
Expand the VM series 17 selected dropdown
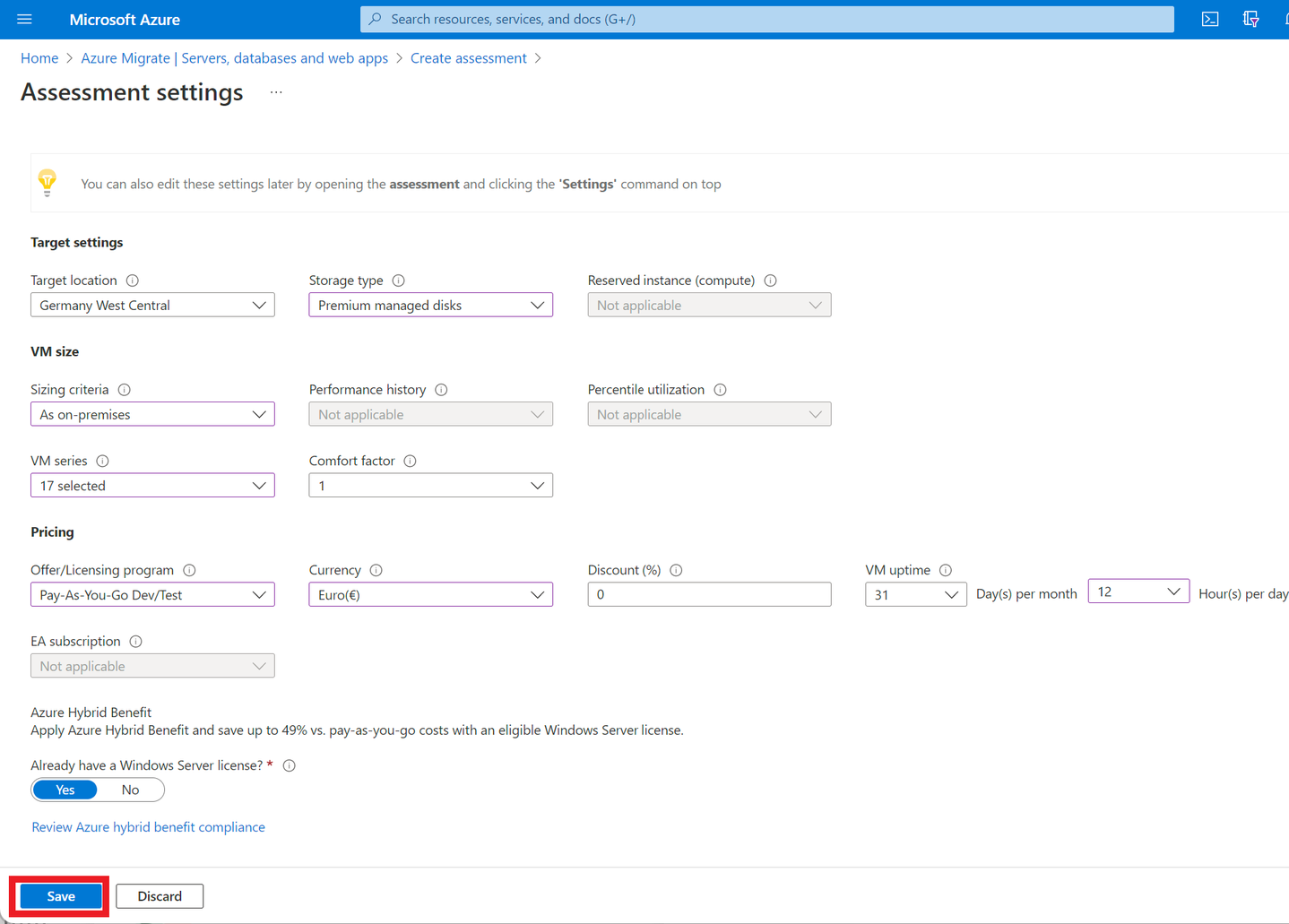click(152, 486)
